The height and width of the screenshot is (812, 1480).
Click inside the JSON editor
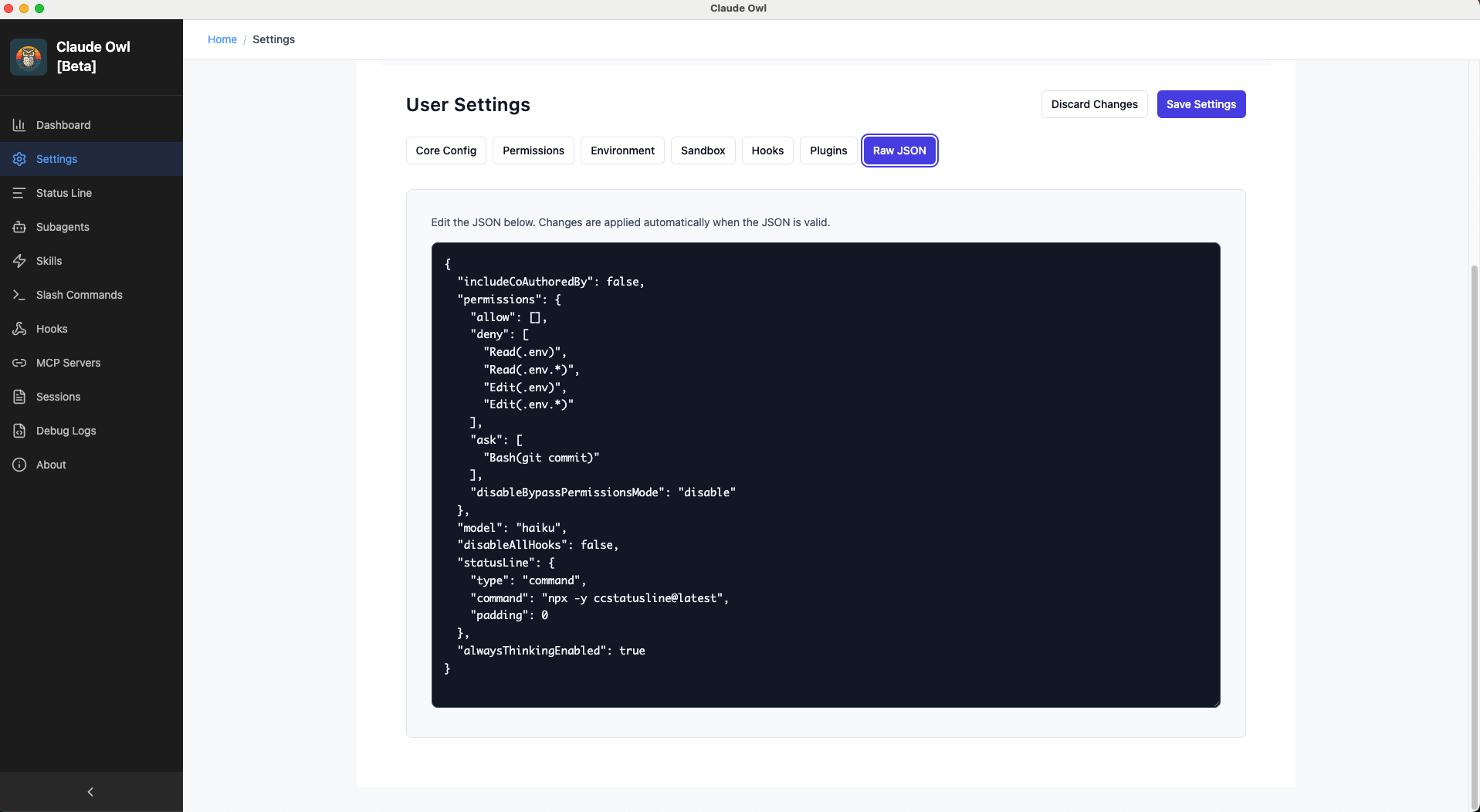(825, 475)
